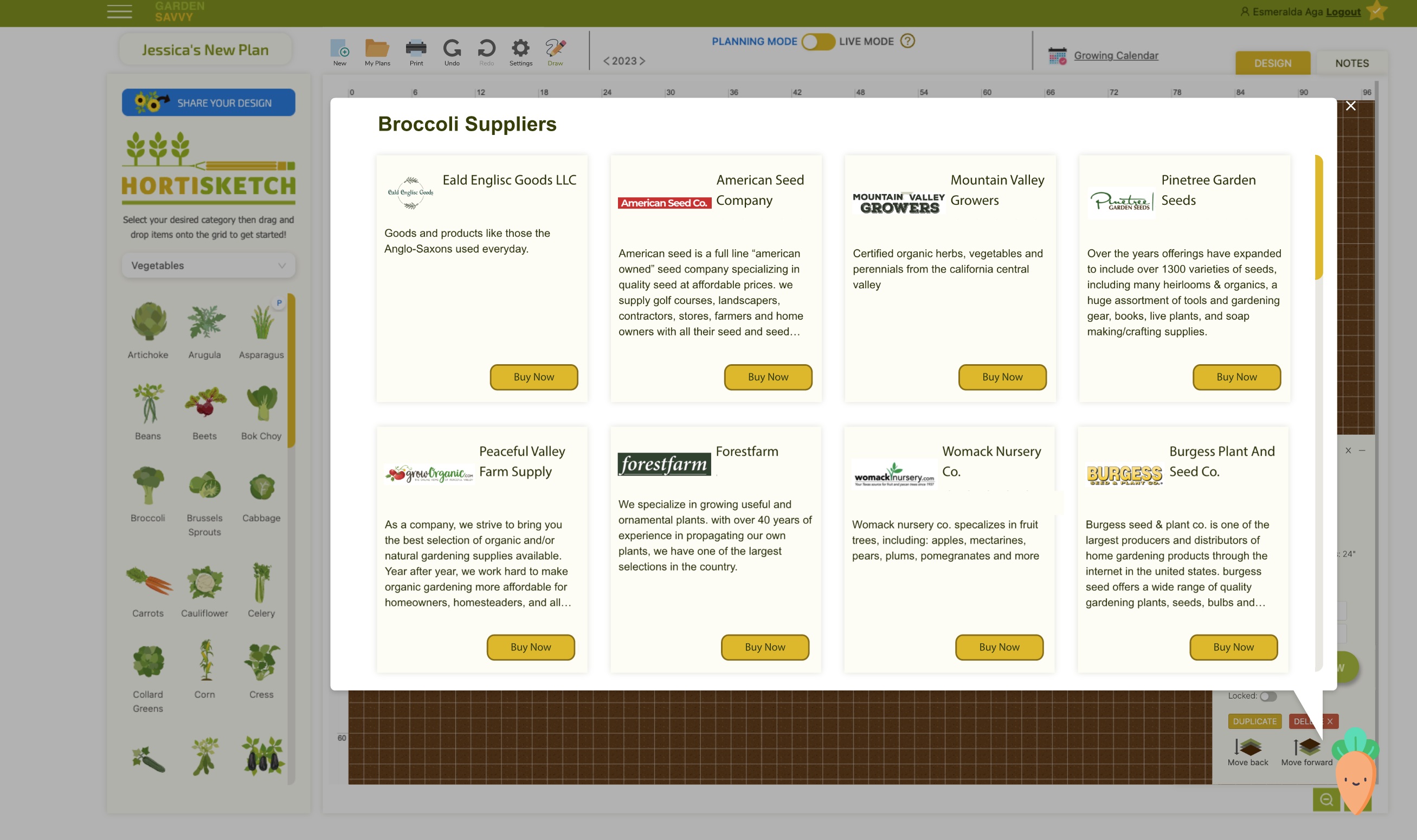Click the New plan icon
This screenshot has height=840, width=1417.
click(x=340, y=49)
